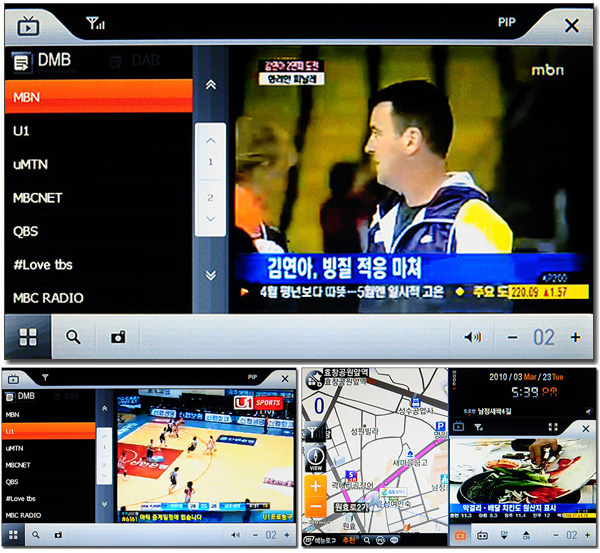The height and width of the screenshot is (553, 600).
Task: Toggle PIP mode on large DMB screen
Action: (507, 22)
